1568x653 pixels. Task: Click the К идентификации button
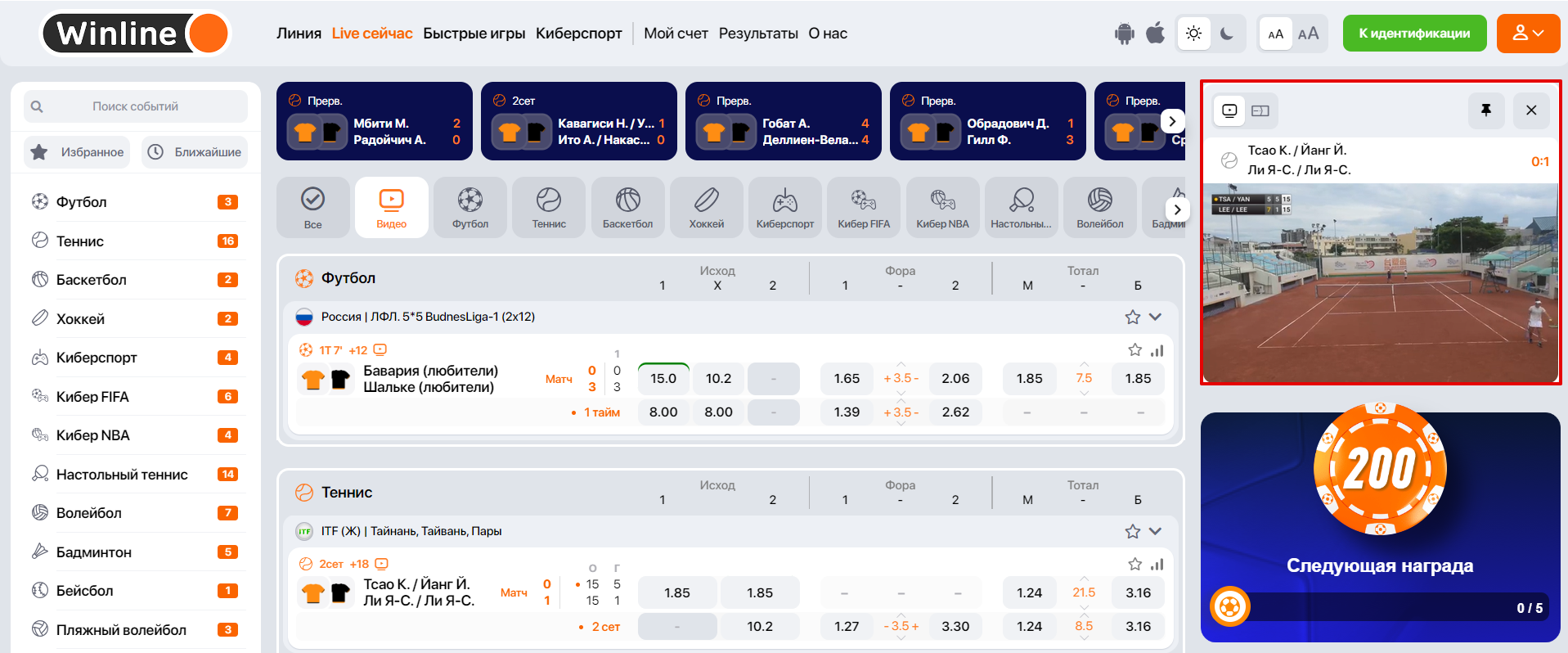[1414, 34]
